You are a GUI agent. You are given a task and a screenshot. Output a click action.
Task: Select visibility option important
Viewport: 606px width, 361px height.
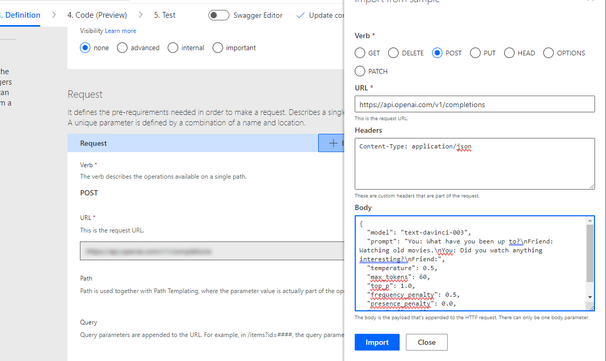click(x=218, y=48)
